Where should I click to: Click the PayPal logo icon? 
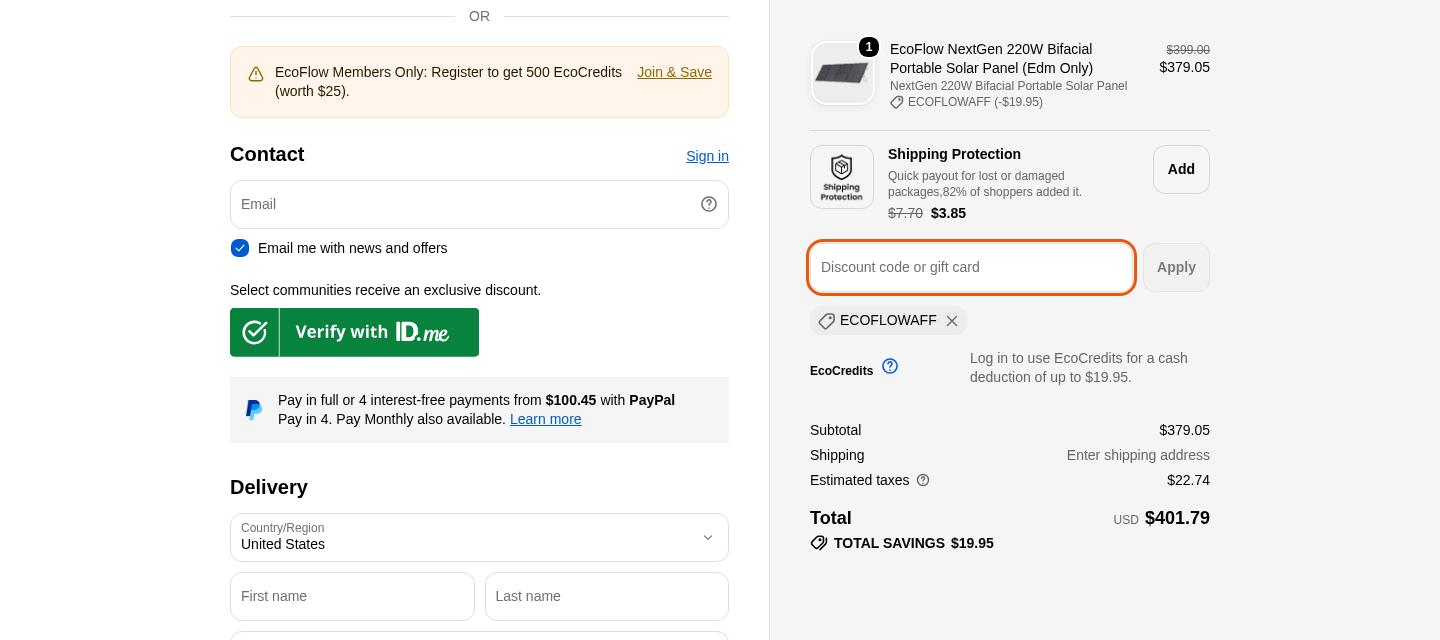254,410
